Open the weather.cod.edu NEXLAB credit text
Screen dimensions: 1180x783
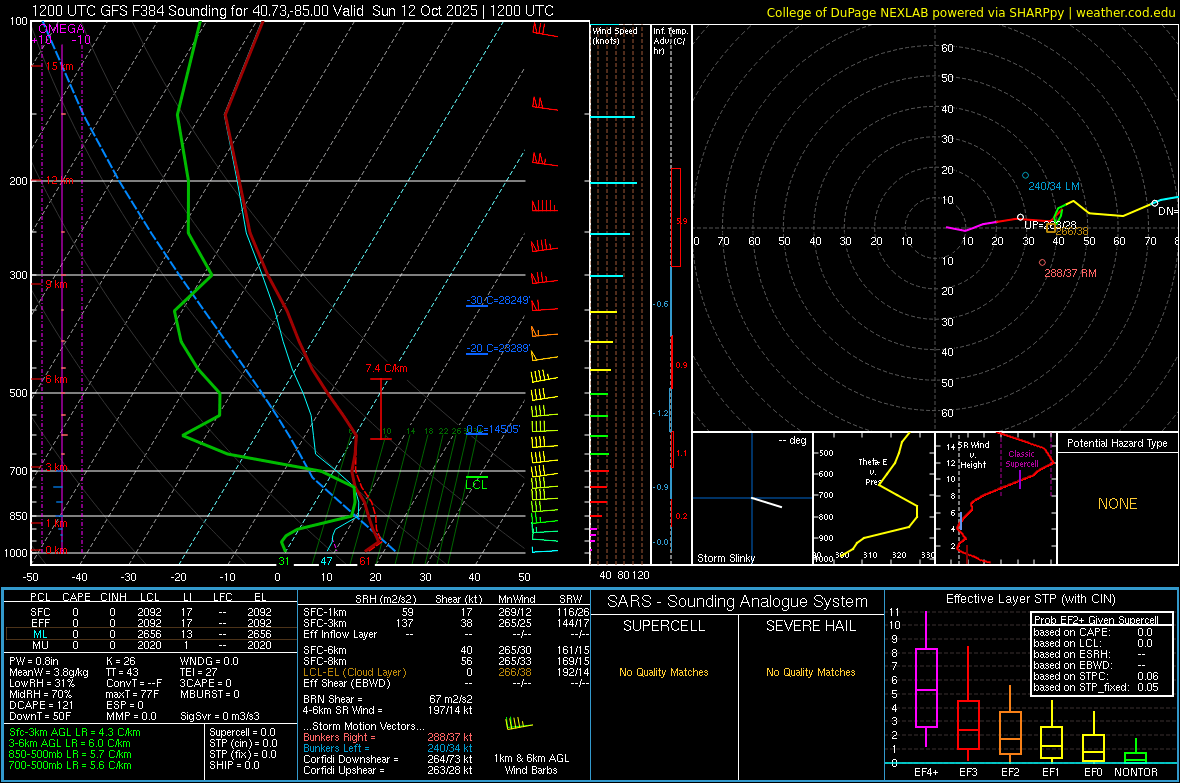tap(970, 12)
